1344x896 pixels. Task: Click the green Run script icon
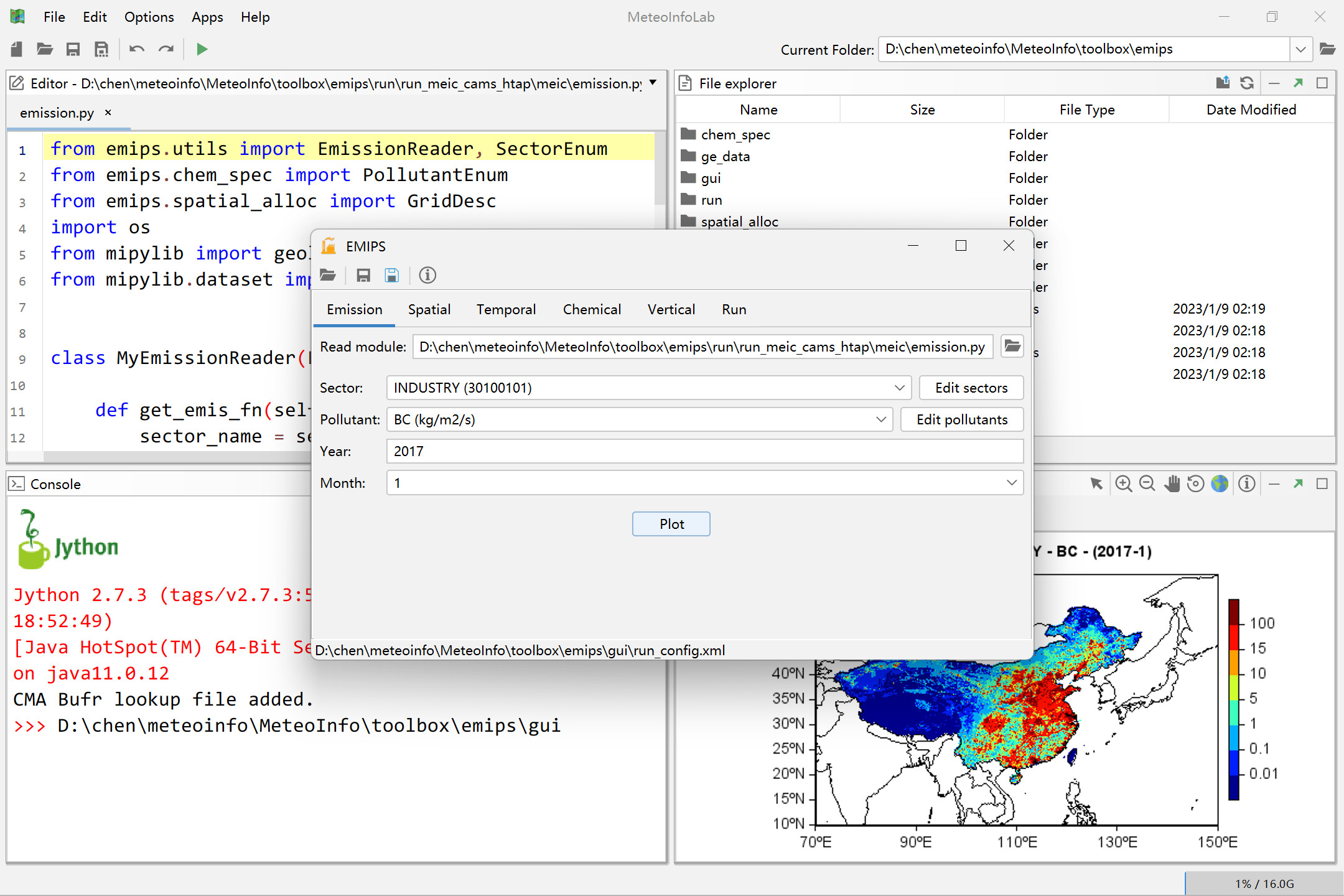tap(202, 49)
